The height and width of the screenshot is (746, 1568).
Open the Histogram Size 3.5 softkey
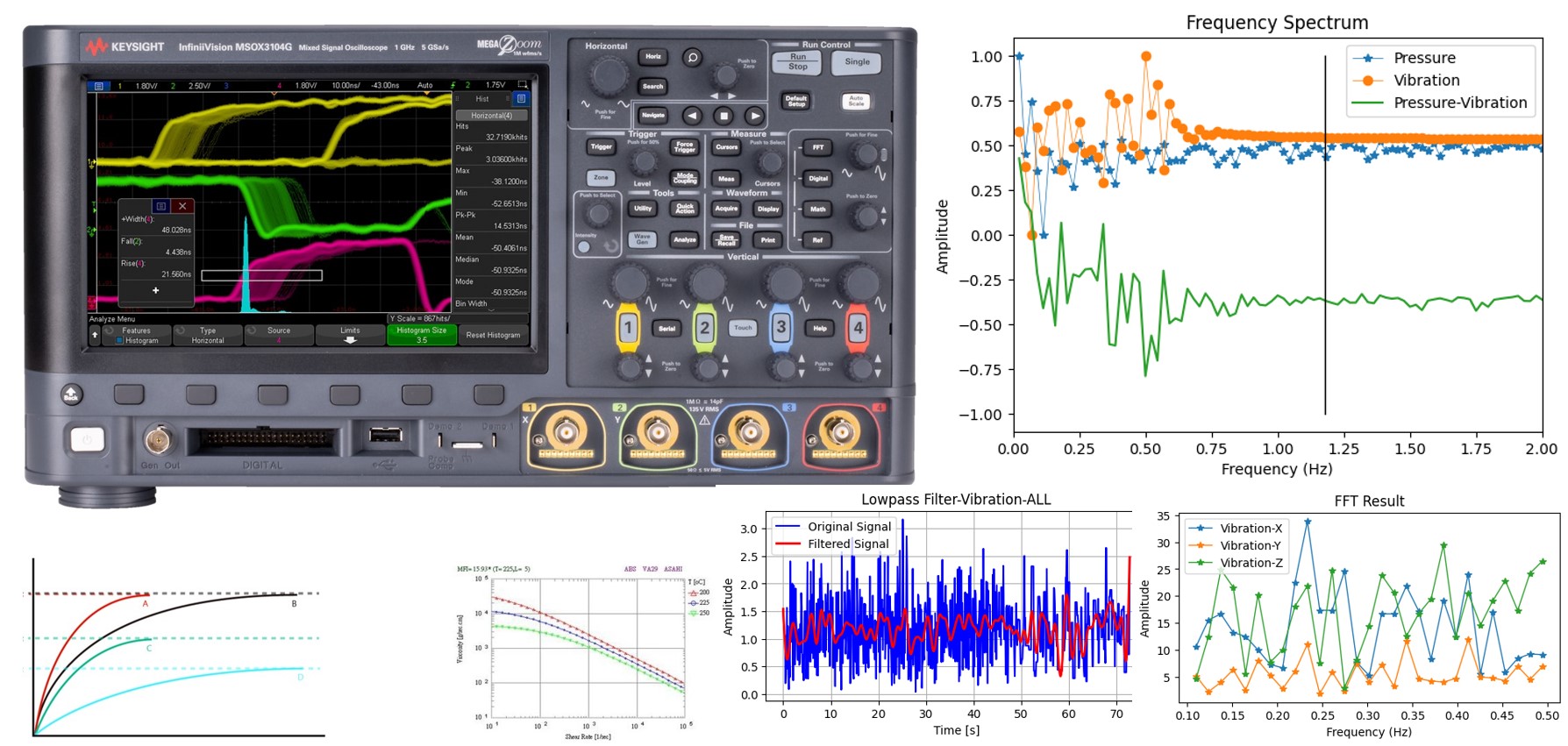422,335
